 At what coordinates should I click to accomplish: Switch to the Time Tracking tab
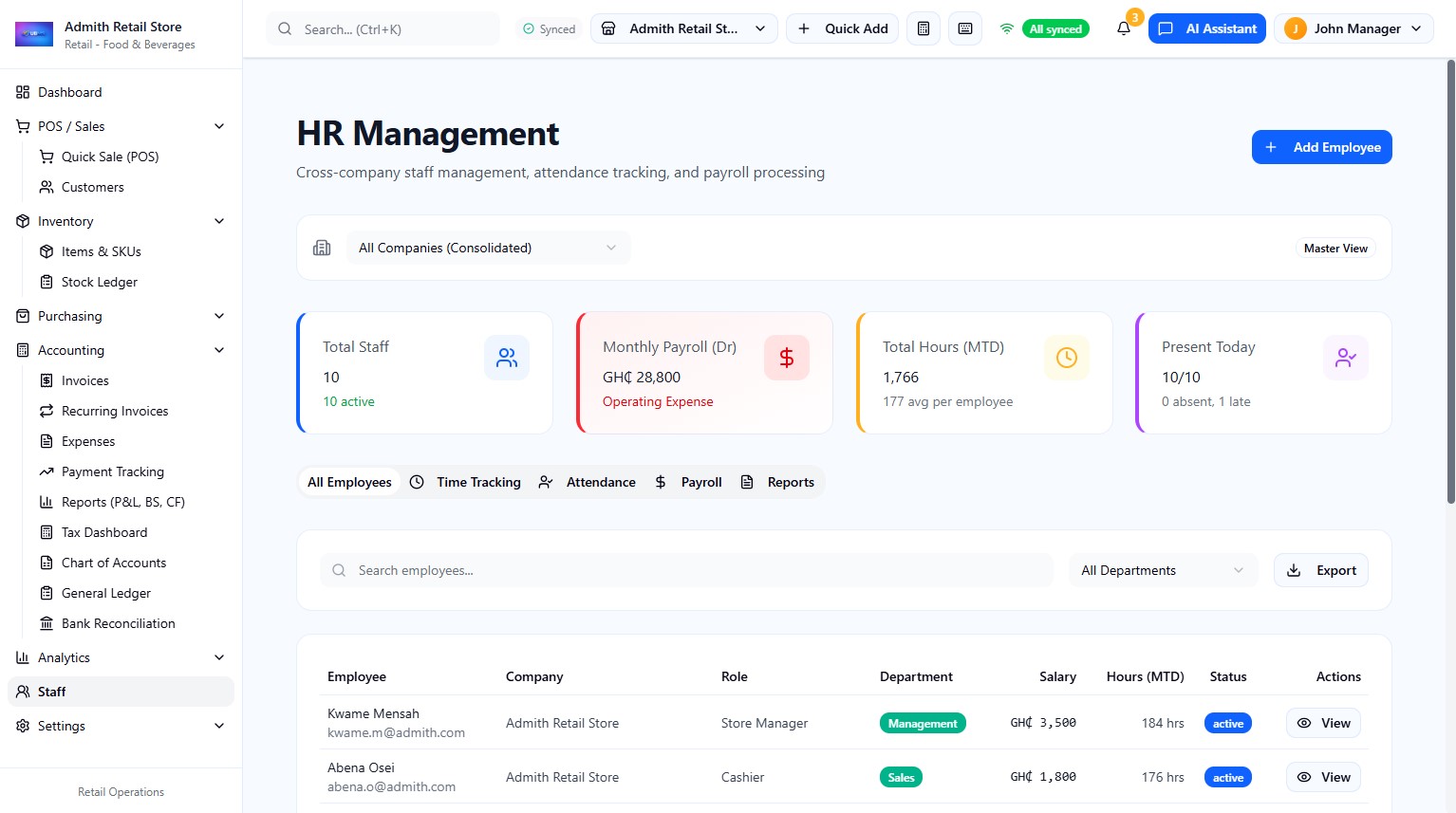click(x=465, y=482)
